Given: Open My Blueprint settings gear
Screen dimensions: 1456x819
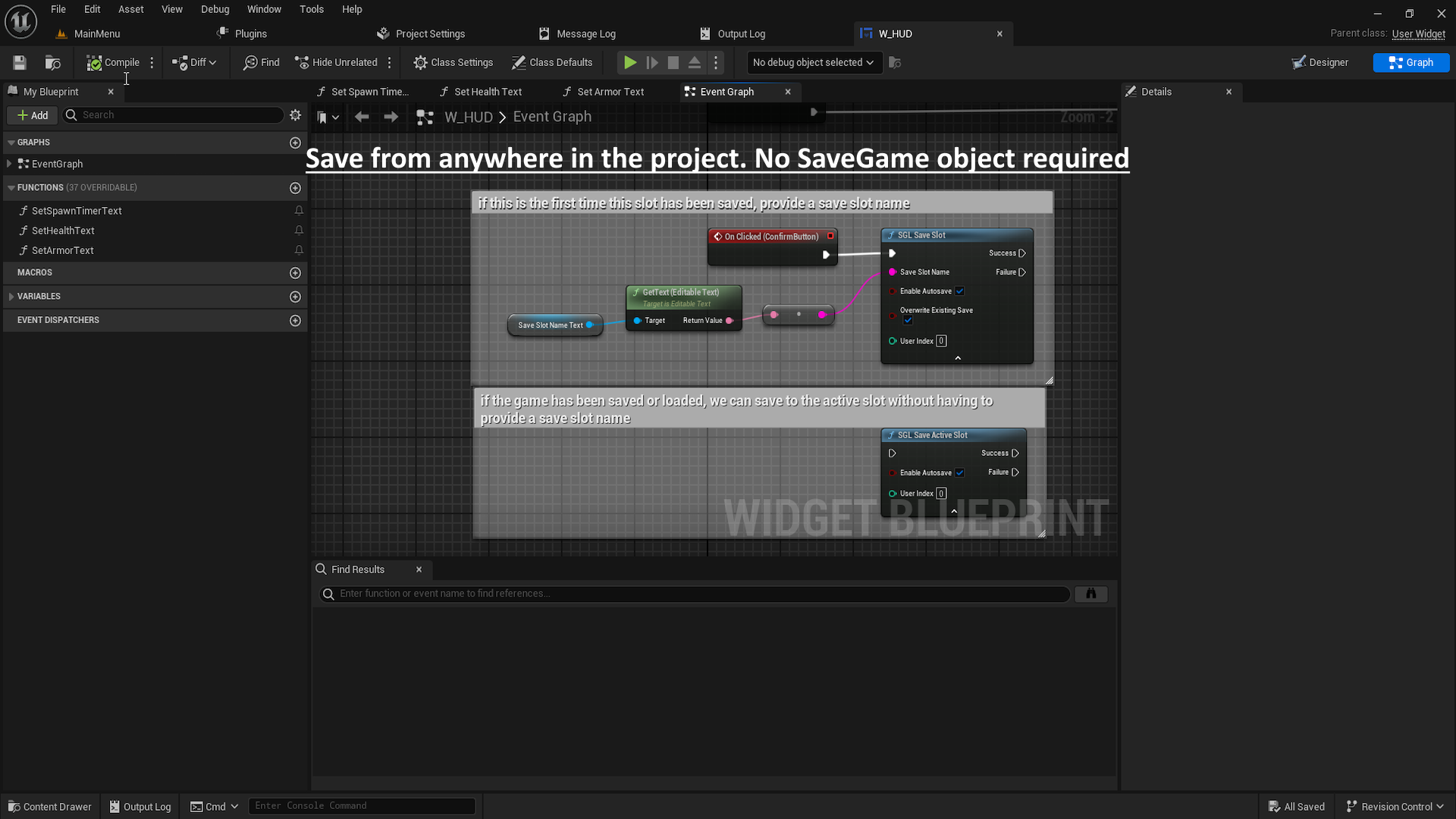Looking at the screenshot, I should [296, 115].
